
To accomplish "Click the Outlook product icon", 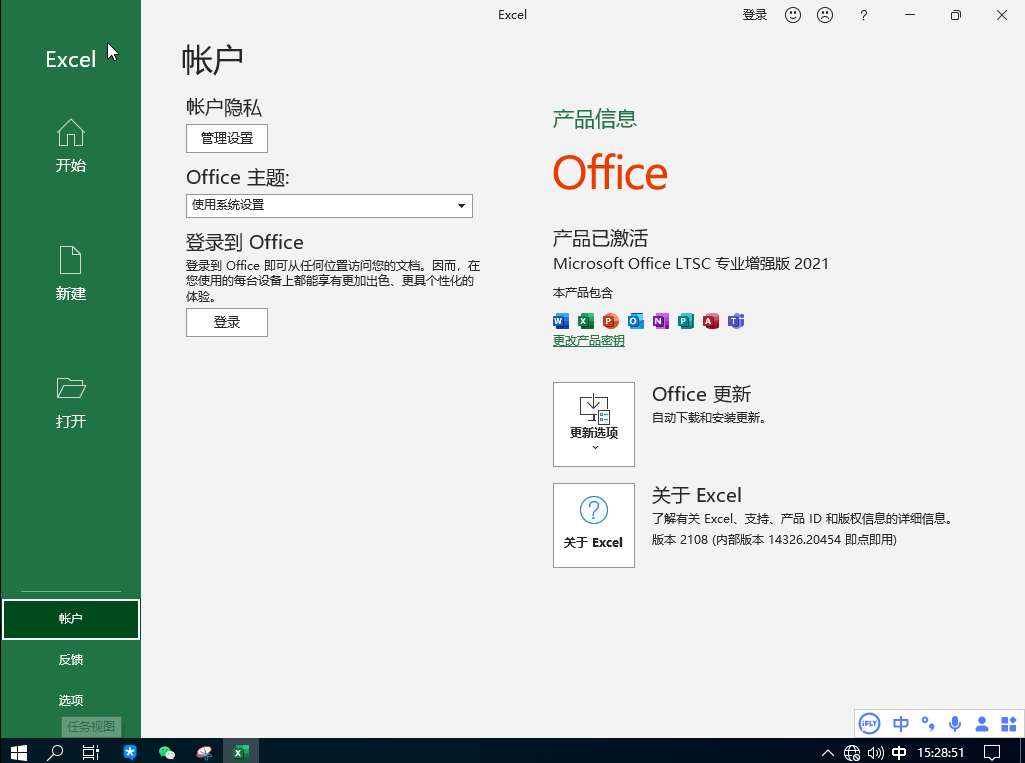I will 635,321.
